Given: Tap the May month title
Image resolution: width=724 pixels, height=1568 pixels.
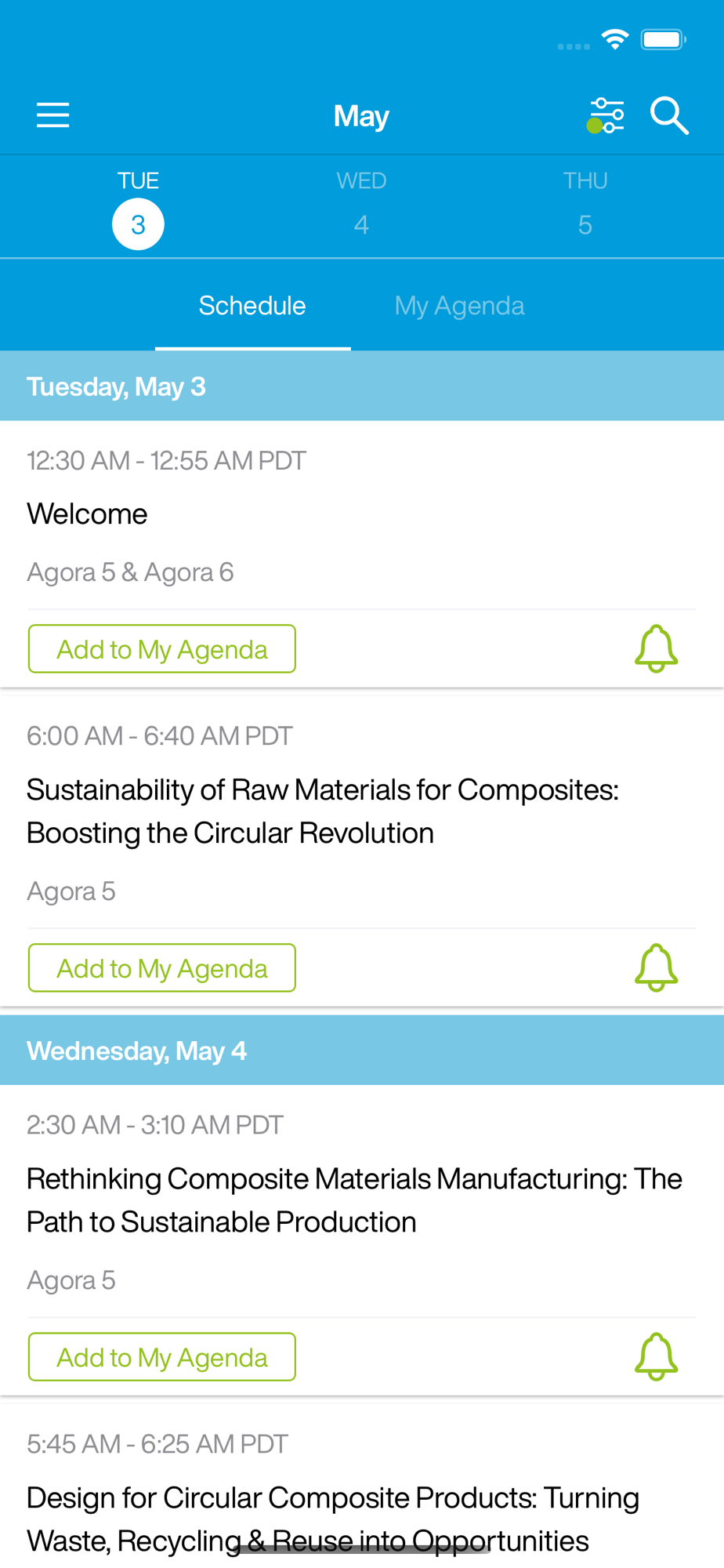Looking at the screenshot, I should (361, 116).
